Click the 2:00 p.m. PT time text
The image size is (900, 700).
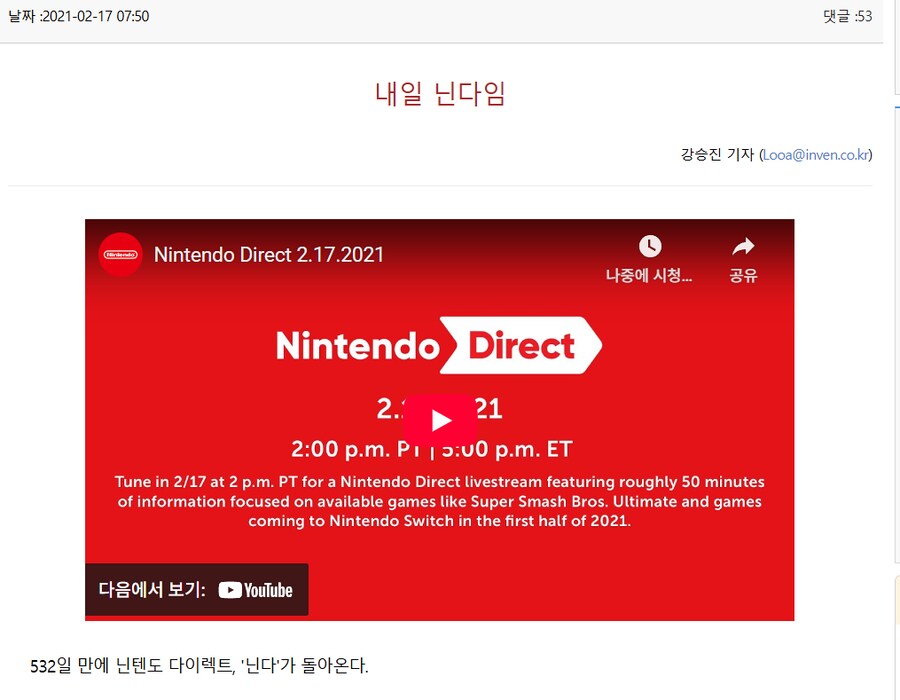(355, 449)
